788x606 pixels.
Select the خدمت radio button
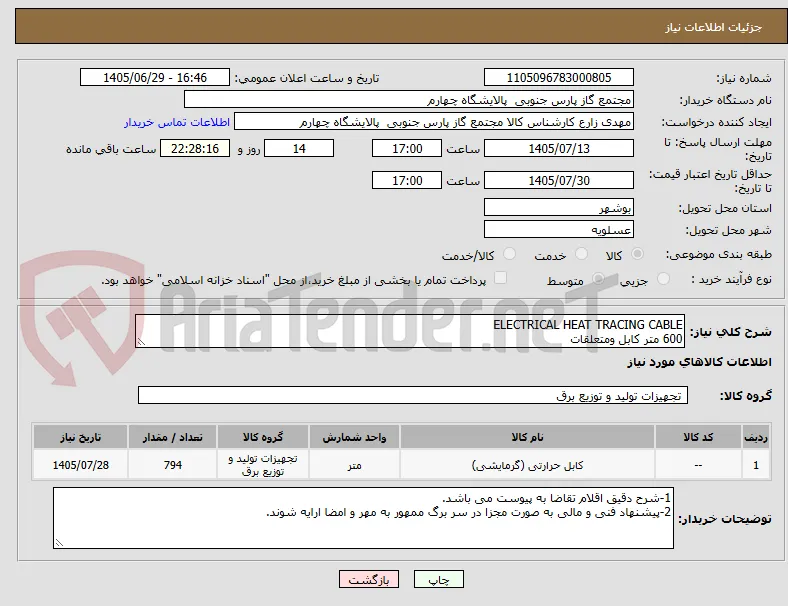[x=581, y=254]
